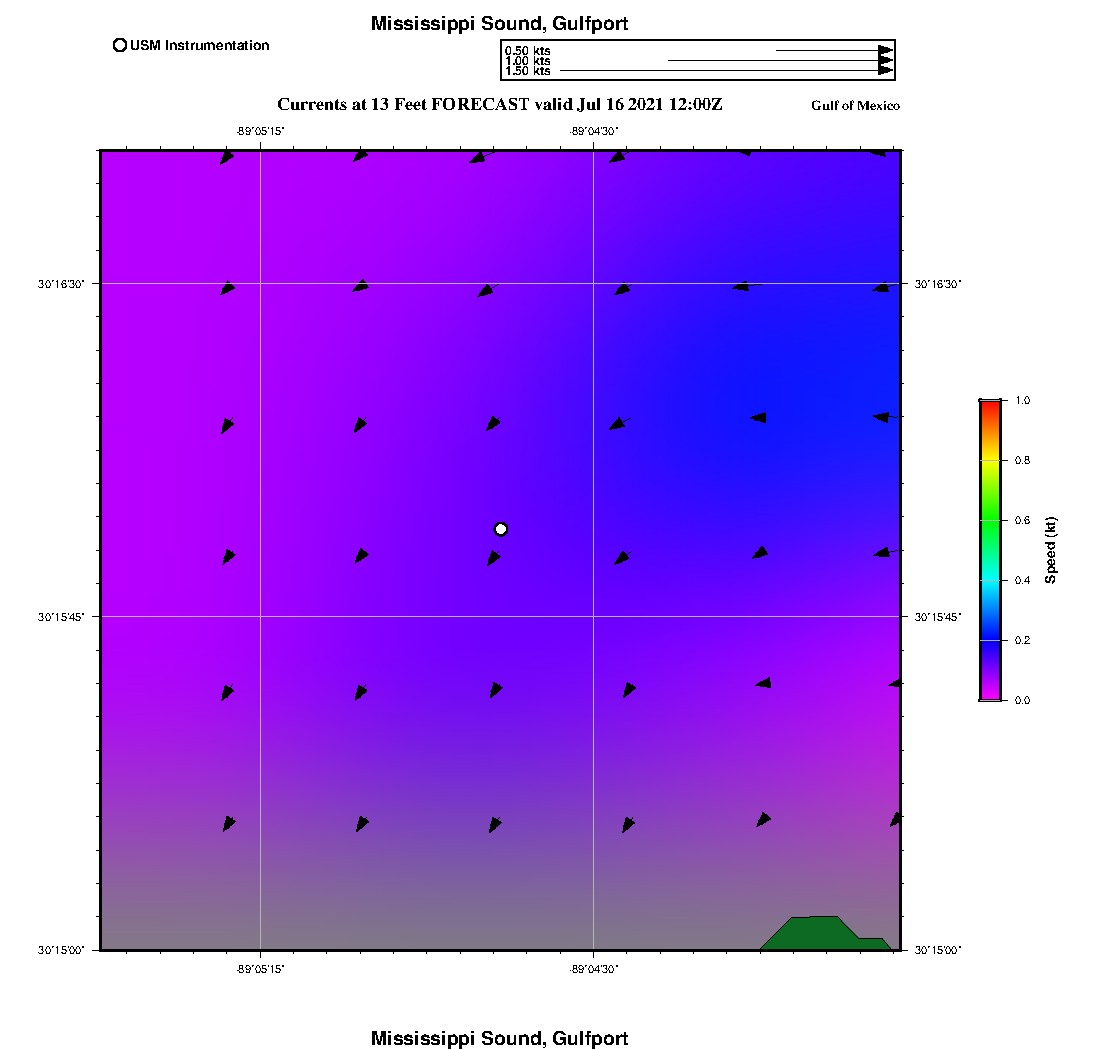
Task: Click the 0.4 tick label on the color bar
Action: 1023,580
